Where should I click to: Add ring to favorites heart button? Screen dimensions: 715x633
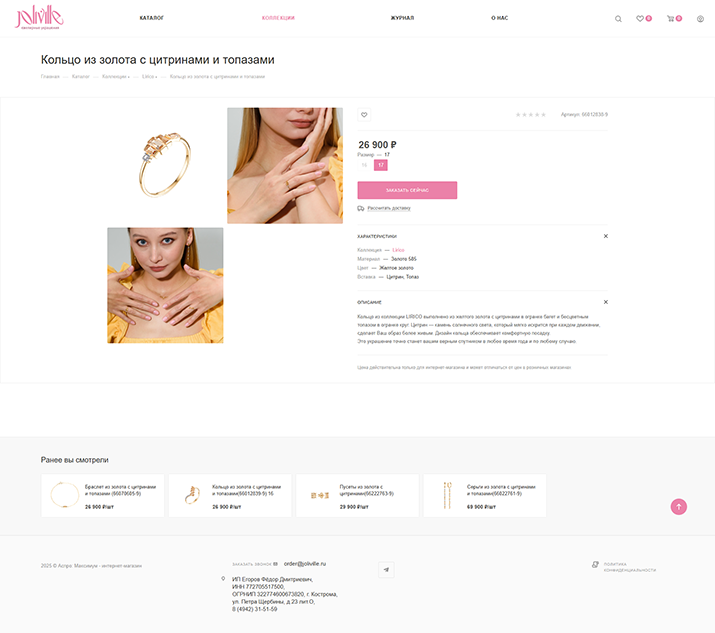coord(364,114)
